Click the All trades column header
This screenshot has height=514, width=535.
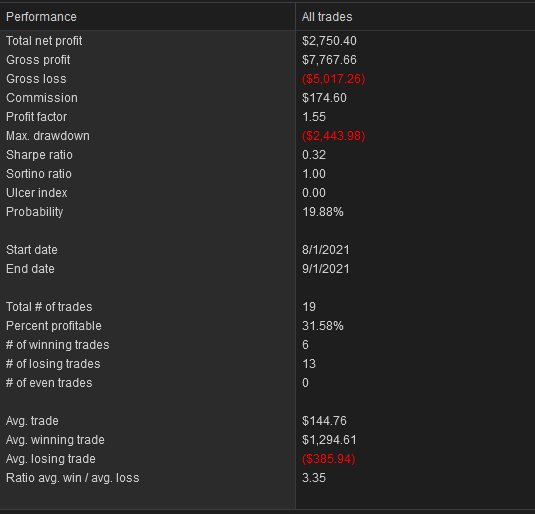415,17
